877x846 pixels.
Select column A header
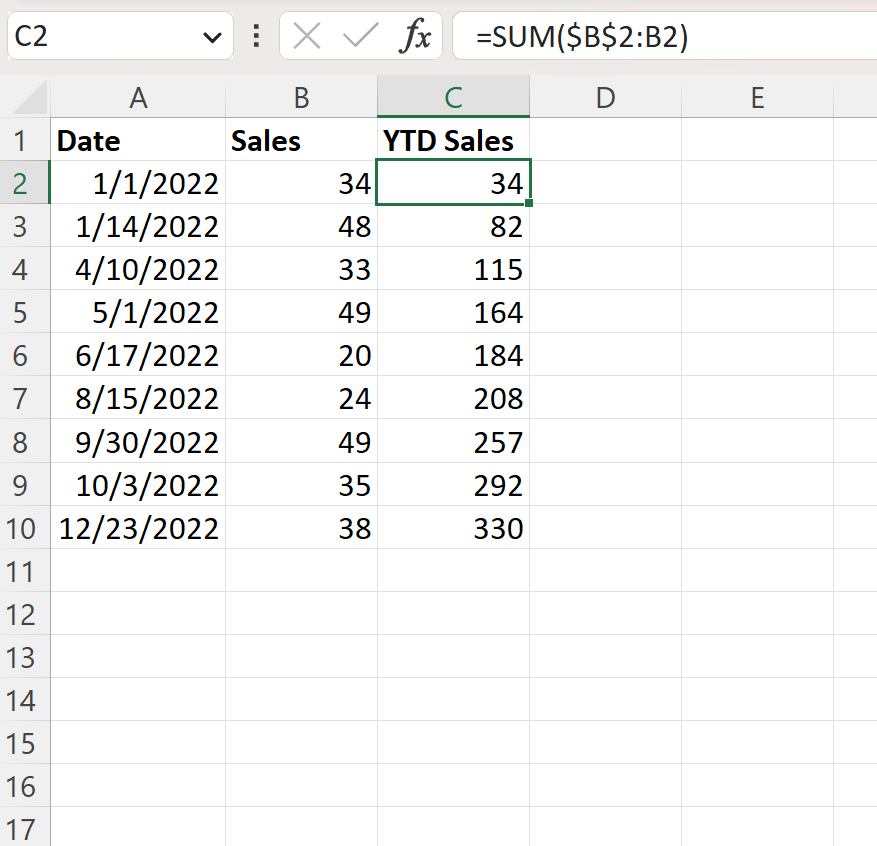[x=138, y=97]
